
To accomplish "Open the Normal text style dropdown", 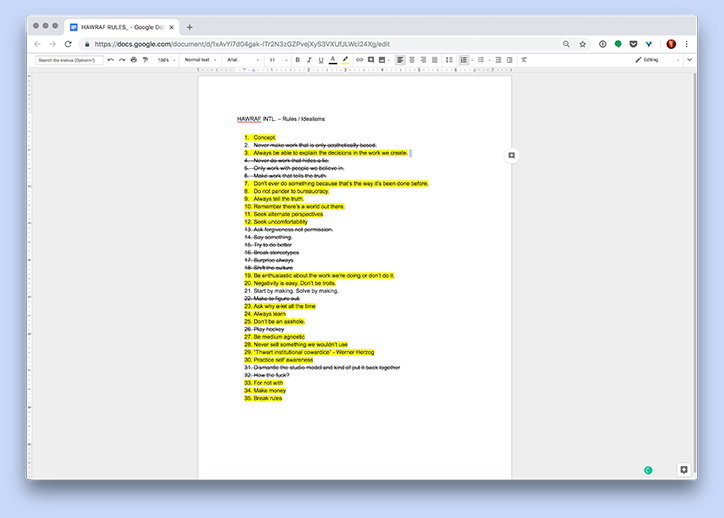I will pos(200,60).
